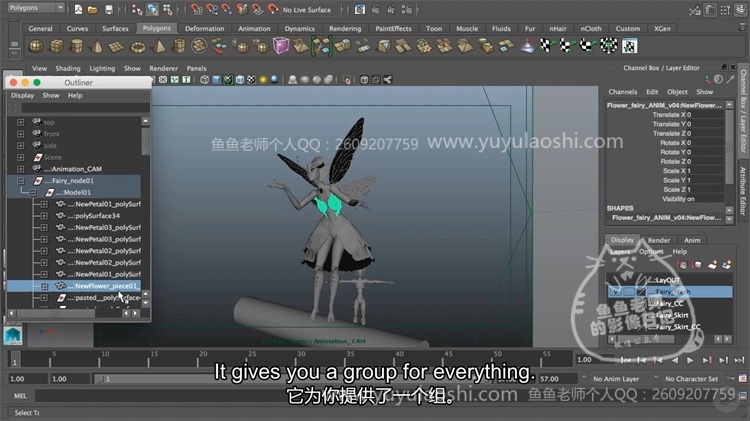Screen dimensions: 750x421
Task: Open the viewport Shading menu
Action: click(x=67, y=68)
